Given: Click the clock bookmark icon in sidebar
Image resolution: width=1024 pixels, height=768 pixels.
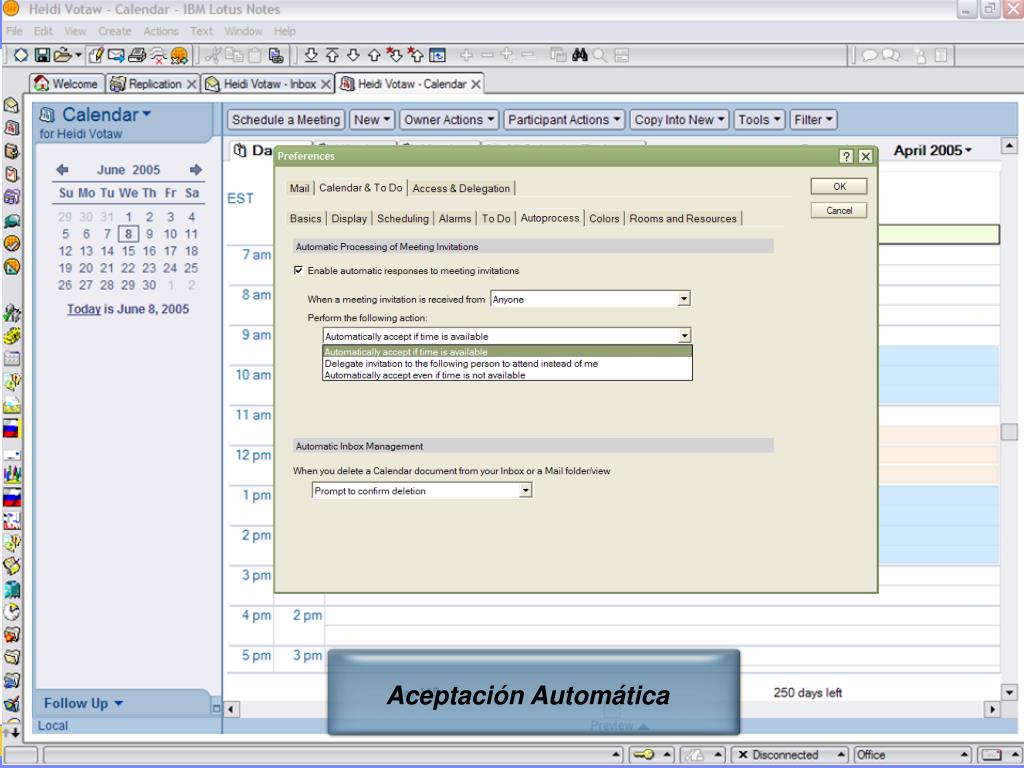Looking at the screenshot, I should [12, 612].
